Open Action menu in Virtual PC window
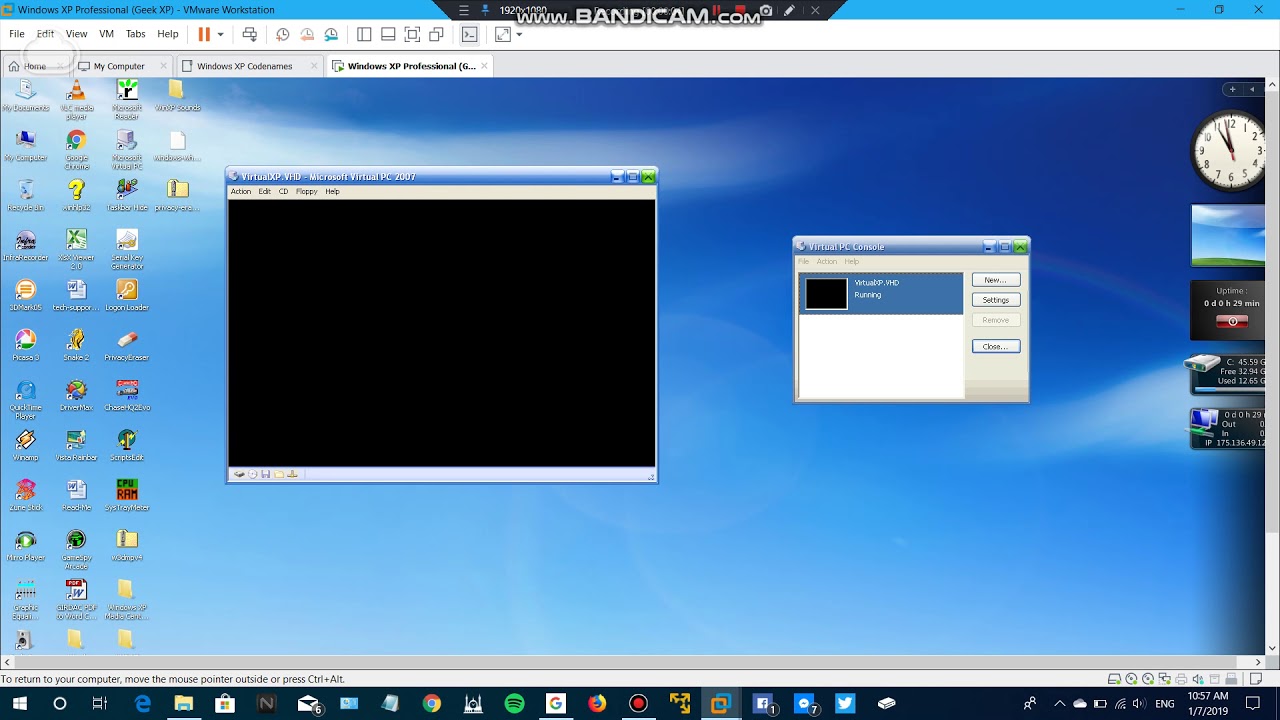The height and width of the screenshot is (720, 1280). (241, 191)
